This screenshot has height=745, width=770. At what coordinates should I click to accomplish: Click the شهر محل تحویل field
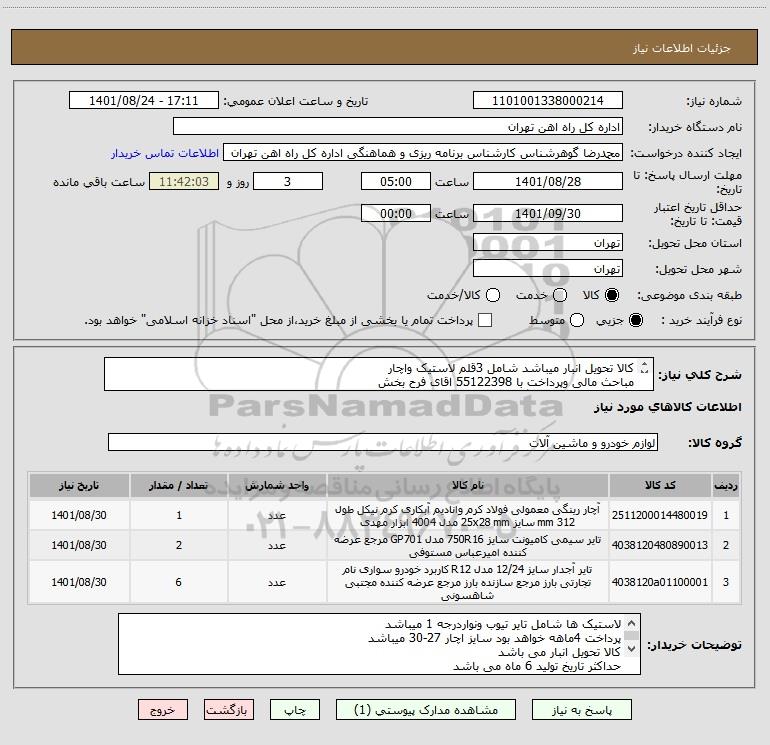click(548, 268)
